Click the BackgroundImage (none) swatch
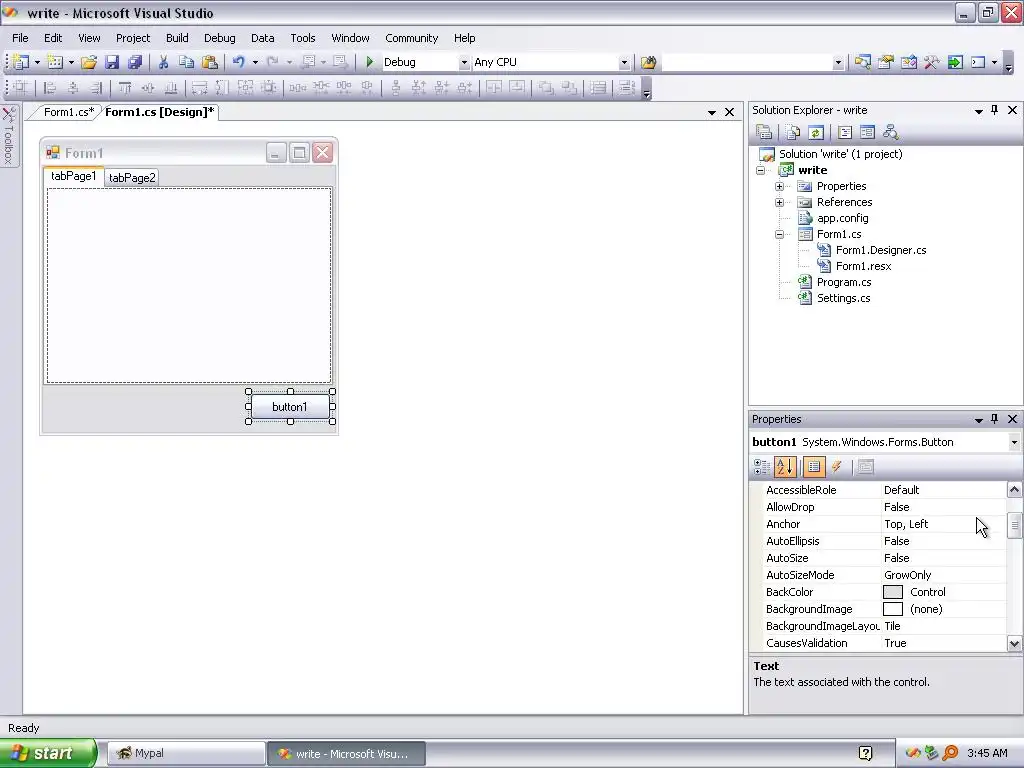 pos(893,609)
